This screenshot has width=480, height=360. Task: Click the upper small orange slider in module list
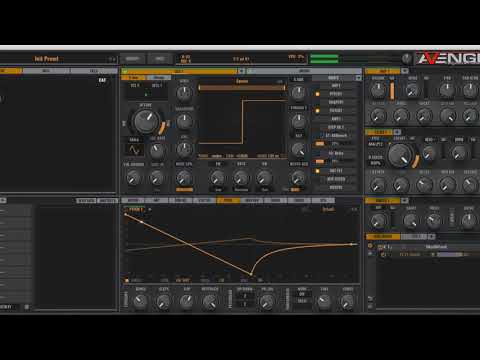(x=320, y=144)
